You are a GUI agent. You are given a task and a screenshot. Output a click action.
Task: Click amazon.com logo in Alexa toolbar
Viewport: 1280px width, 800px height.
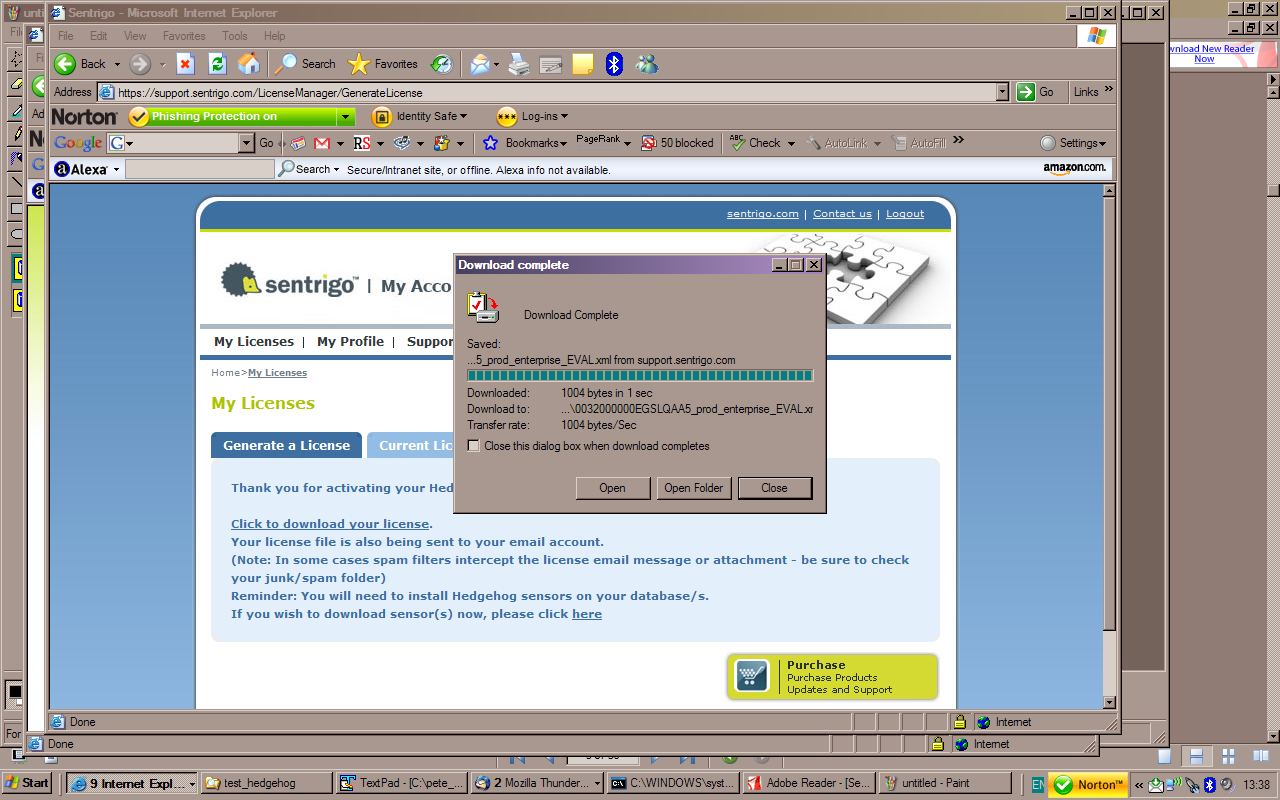point(1074,169)
